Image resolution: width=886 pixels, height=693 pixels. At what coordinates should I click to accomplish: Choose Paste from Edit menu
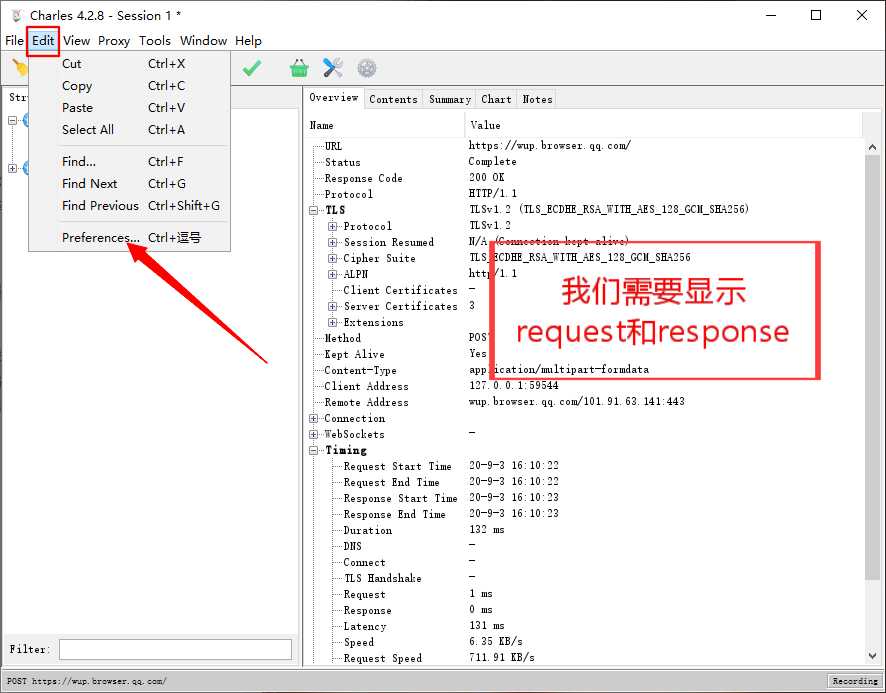click(x=129, y=108)
